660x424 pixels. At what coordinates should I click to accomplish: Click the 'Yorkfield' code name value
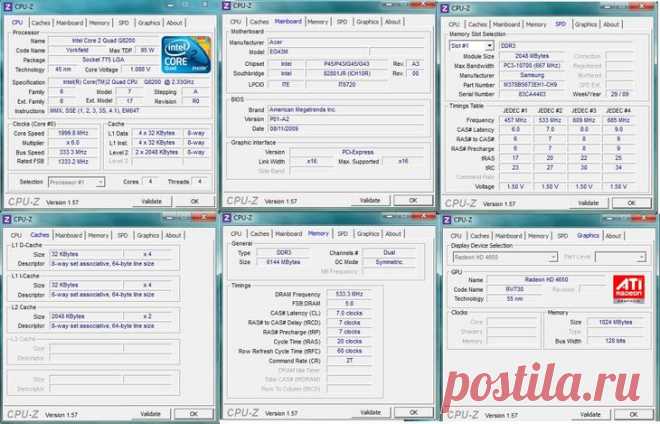point(77,50)
